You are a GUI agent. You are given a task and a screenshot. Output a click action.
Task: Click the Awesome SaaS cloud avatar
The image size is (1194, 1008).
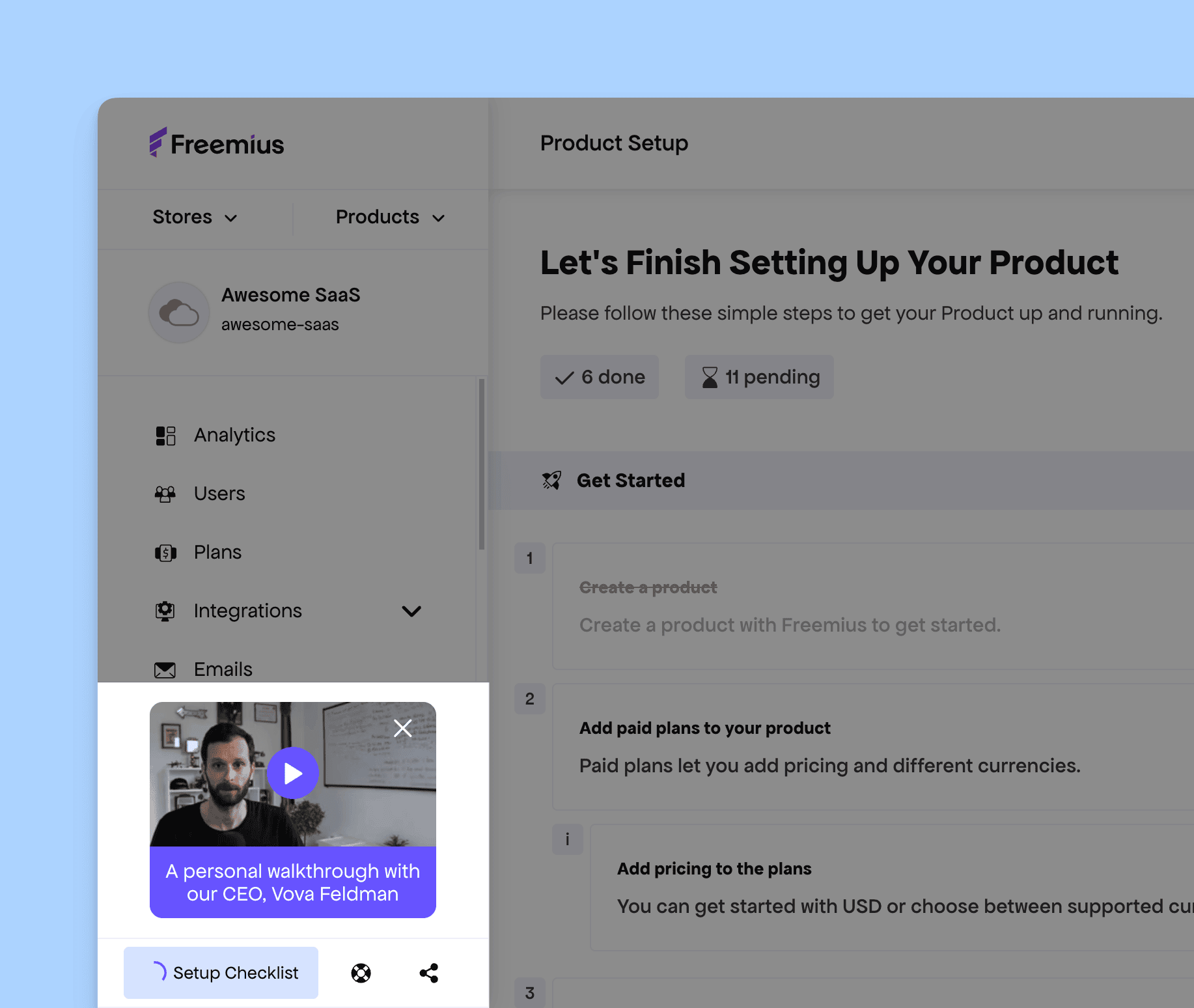coord(179,313)
